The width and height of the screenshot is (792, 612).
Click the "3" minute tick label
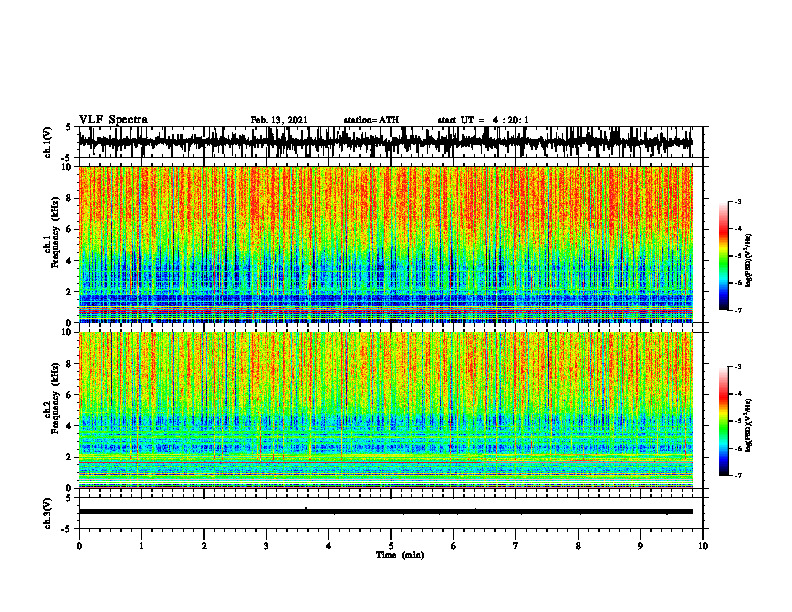[x=266, y=546]
